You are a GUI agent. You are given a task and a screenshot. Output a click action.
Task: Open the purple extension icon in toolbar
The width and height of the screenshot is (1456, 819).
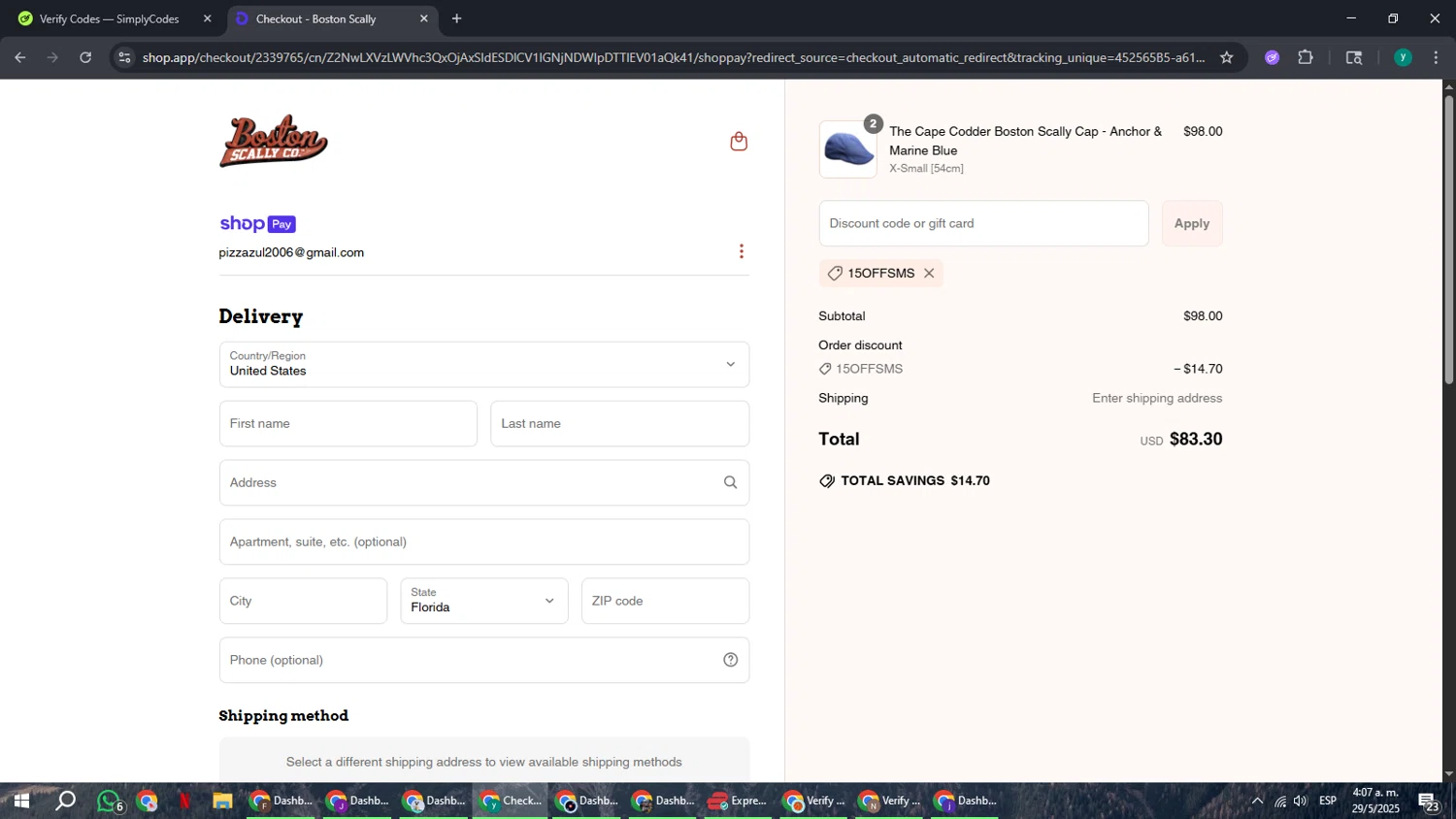coord(1272,57)
